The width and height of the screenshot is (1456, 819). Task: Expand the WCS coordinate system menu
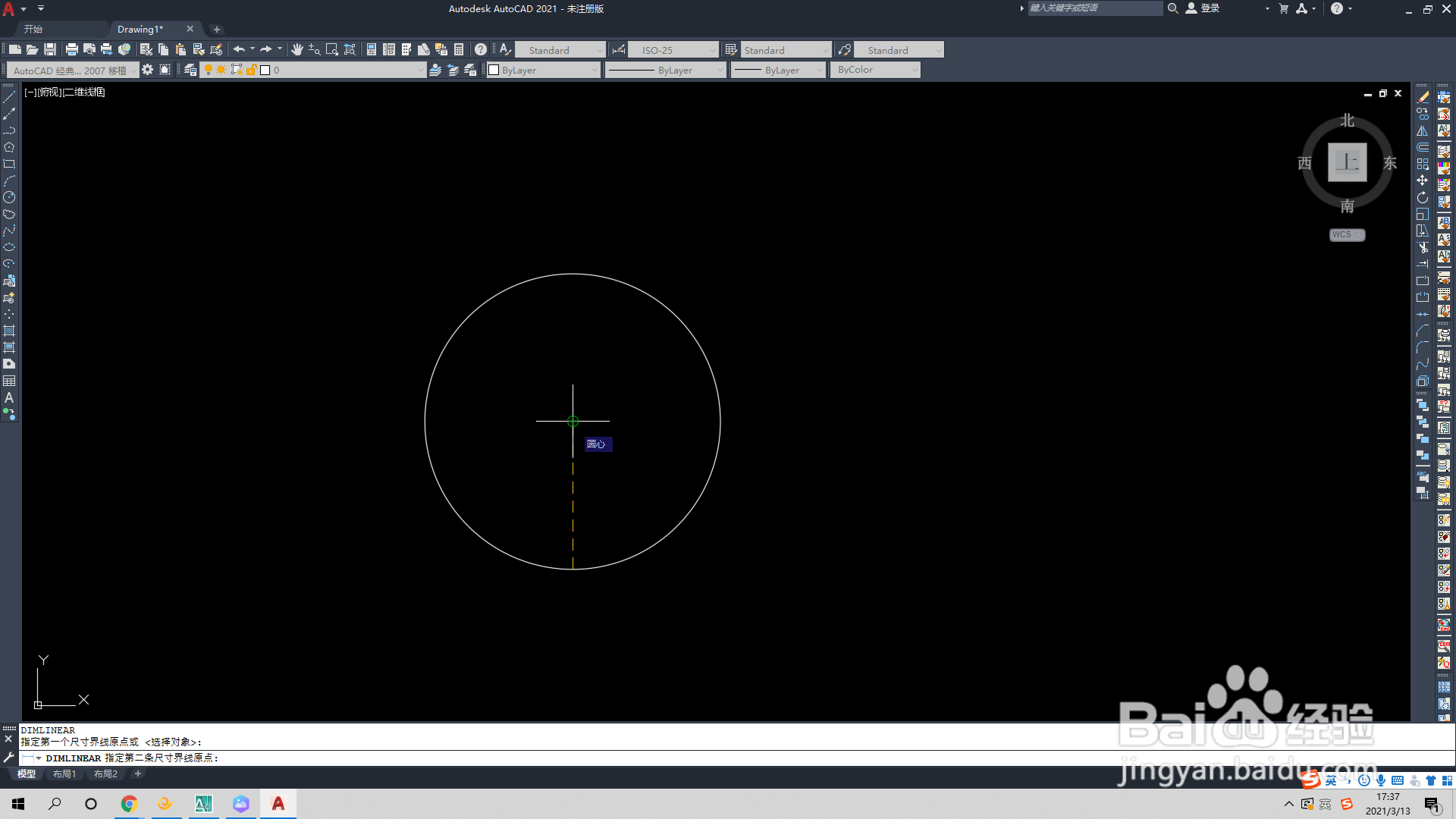(x=1347, y=235)
